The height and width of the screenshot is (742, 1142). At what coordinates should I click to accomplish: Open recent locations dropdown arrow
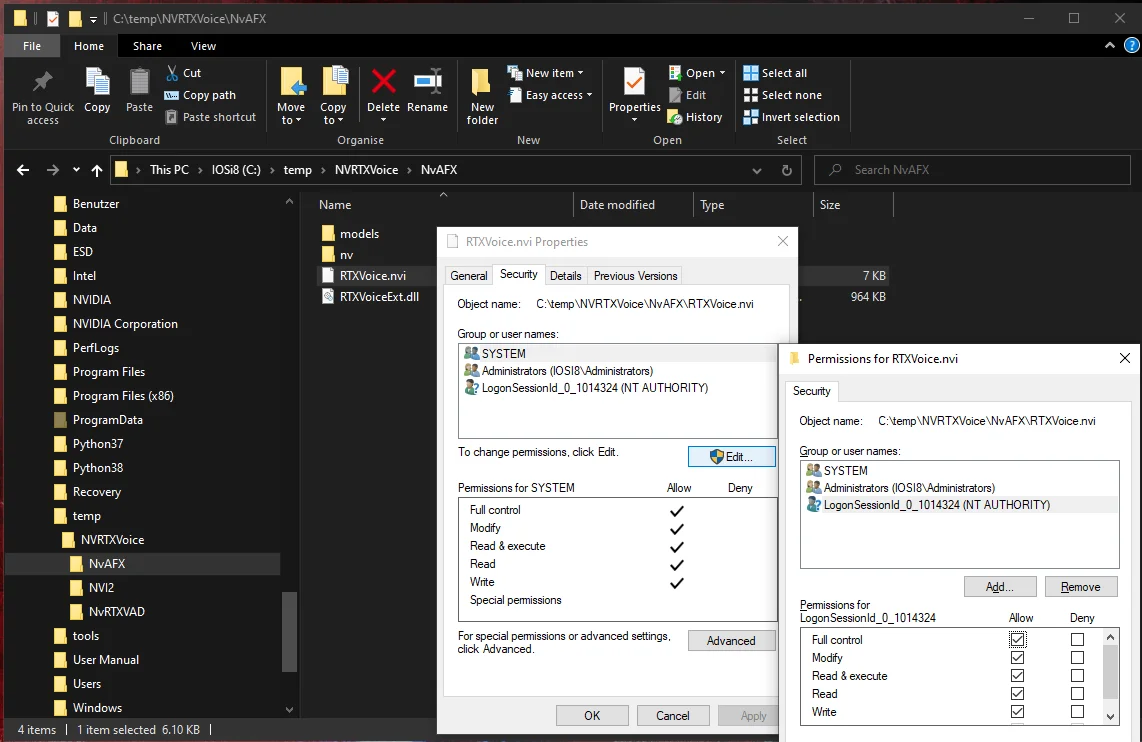[x=76, y=170]
